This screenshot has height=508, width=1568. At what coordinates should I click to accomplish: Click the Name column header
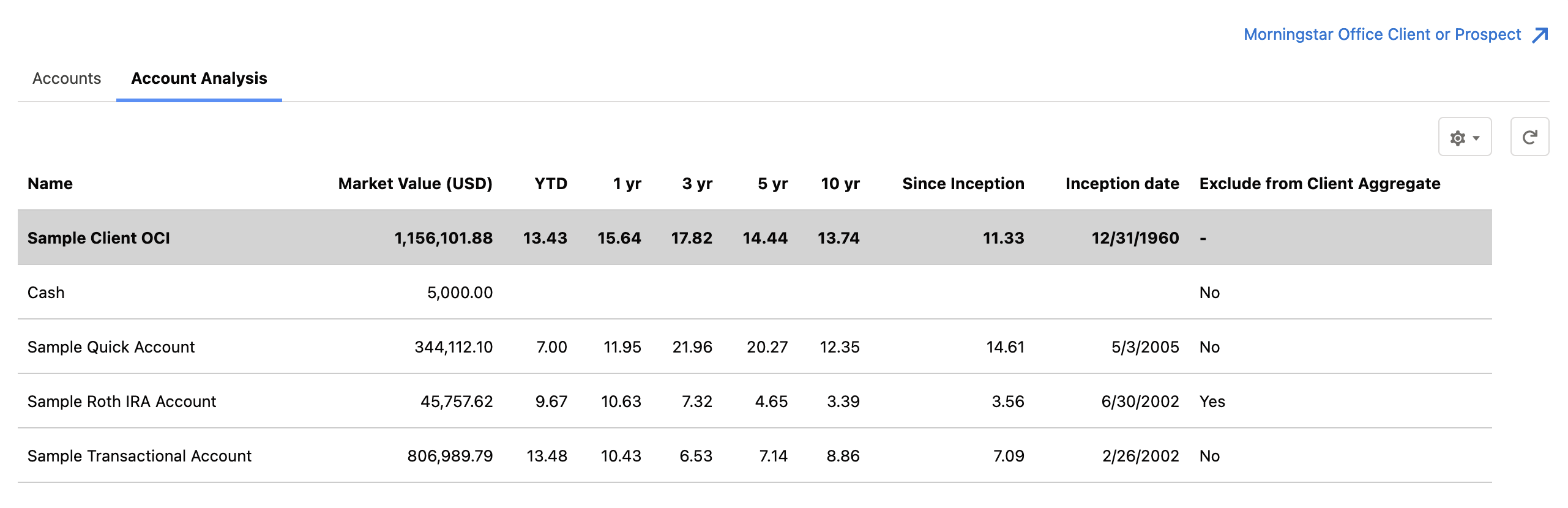click(50, 184)
